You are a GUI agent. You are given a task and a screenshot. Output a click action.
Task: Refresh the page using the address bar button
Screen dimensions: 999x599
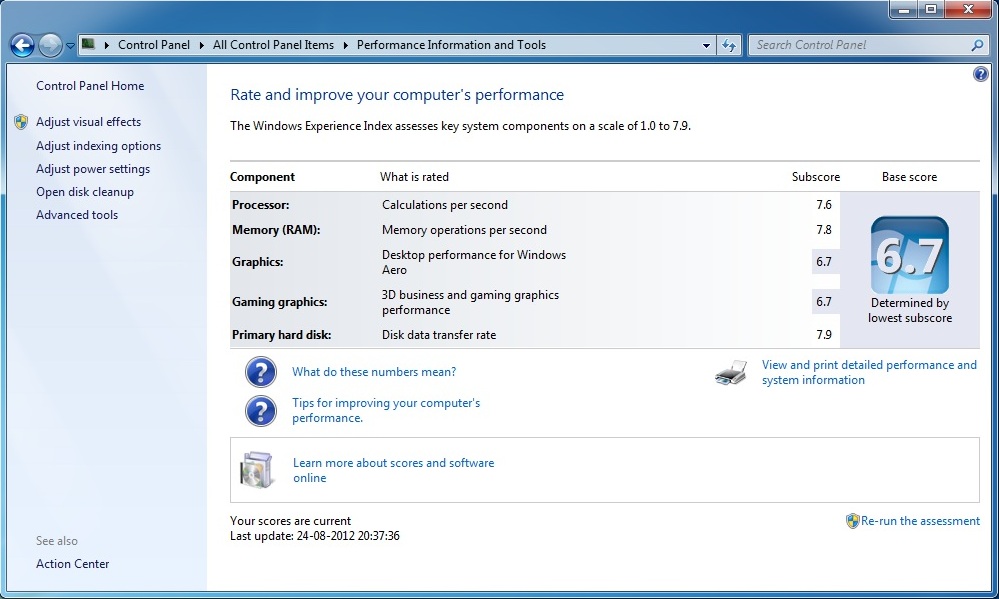(x=729, y=45)
